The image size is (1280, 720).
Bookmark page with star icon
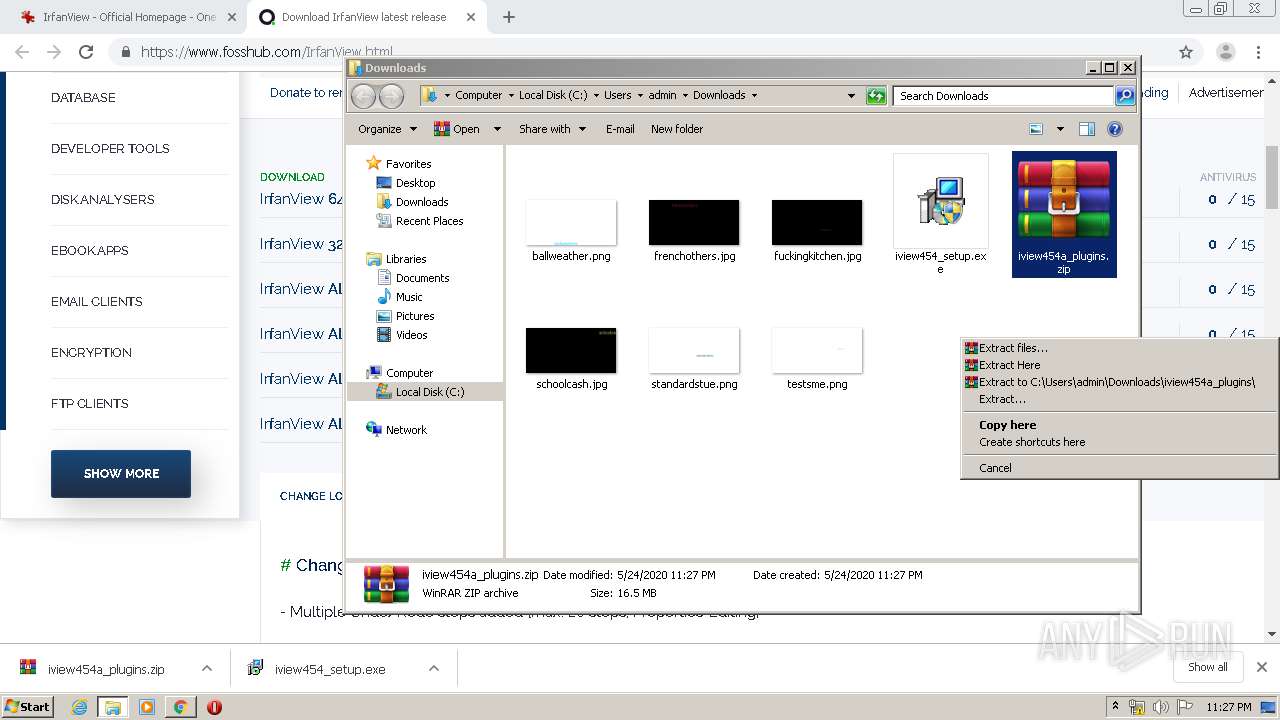click(1186, 52)
